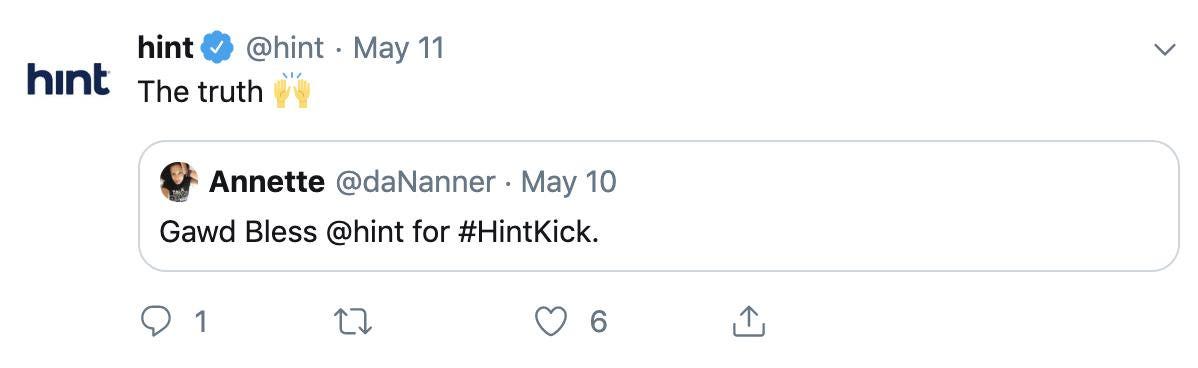
Task: Open the quoted tweet card from Annette
Action: (659, 206)
